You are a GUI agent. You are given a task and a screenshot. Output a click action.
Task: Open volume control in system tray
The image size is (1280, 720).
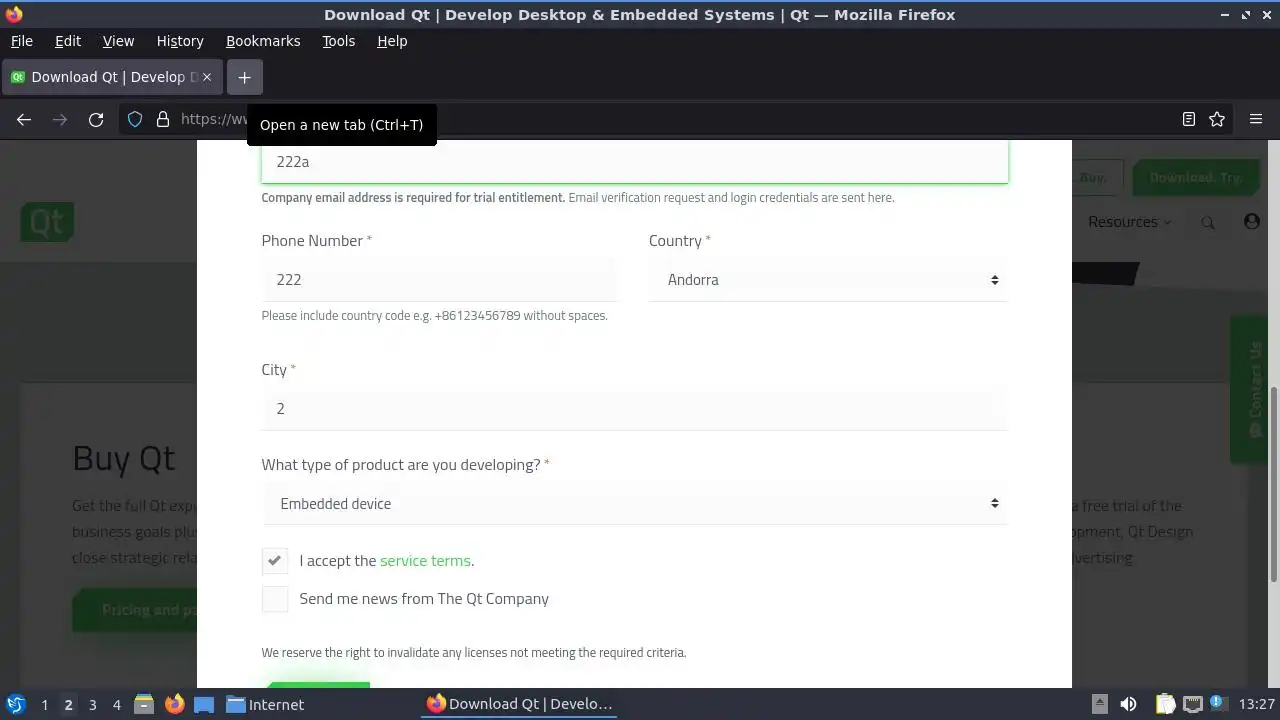coord(1128,704)
